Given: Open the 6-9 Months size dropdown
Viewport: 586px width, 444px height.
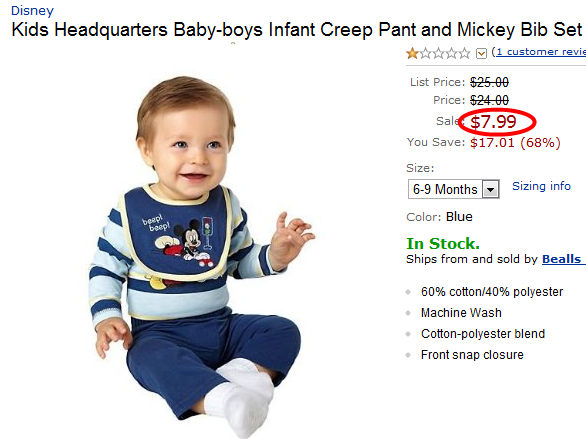Looking at the screenshot, I should click(x=454, y=189).
